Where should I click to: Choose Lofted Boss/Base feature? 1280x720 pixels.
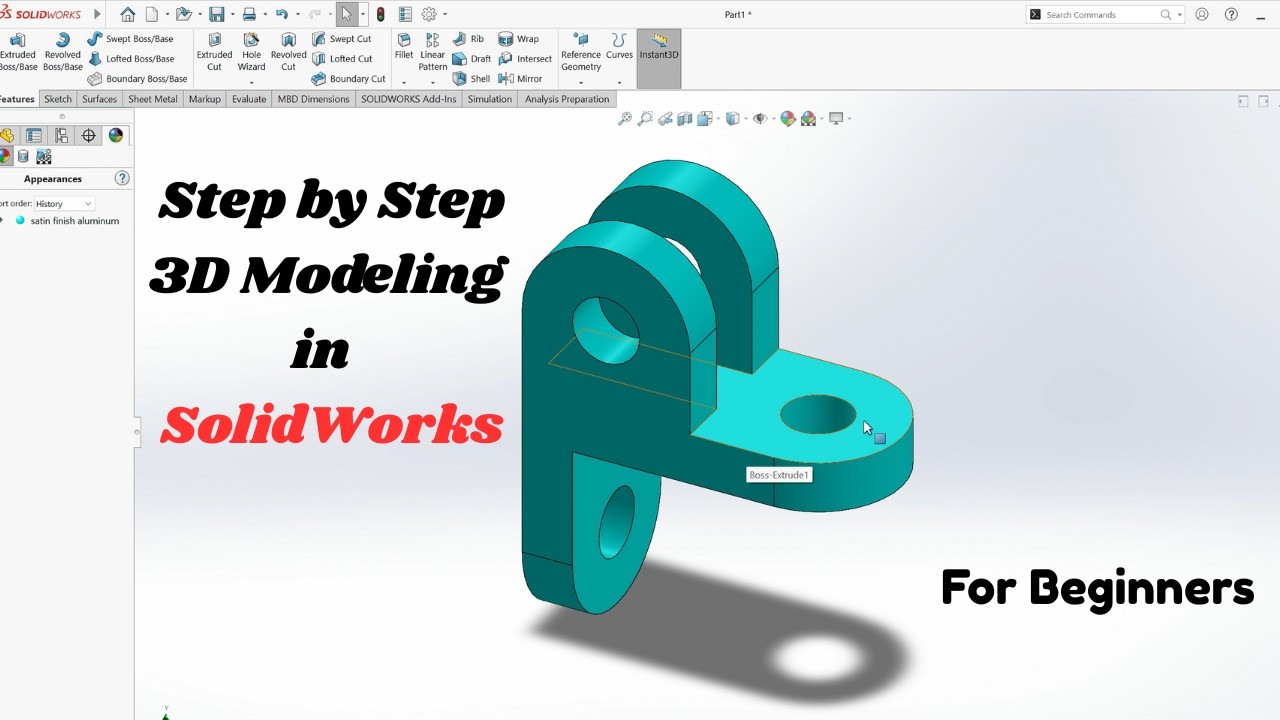click(x=131, y=59)
